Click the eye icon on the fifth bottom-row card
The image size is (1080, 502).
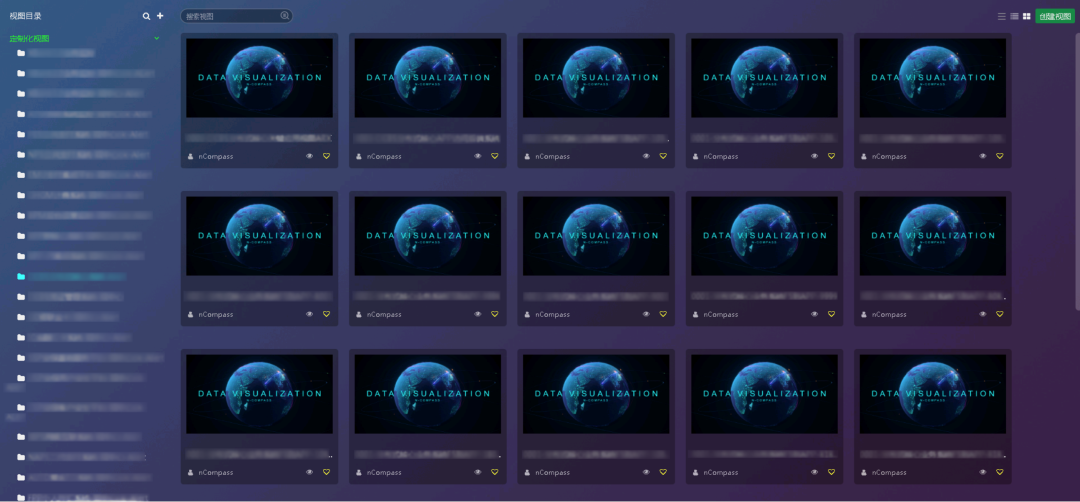[x=983, y=472]
